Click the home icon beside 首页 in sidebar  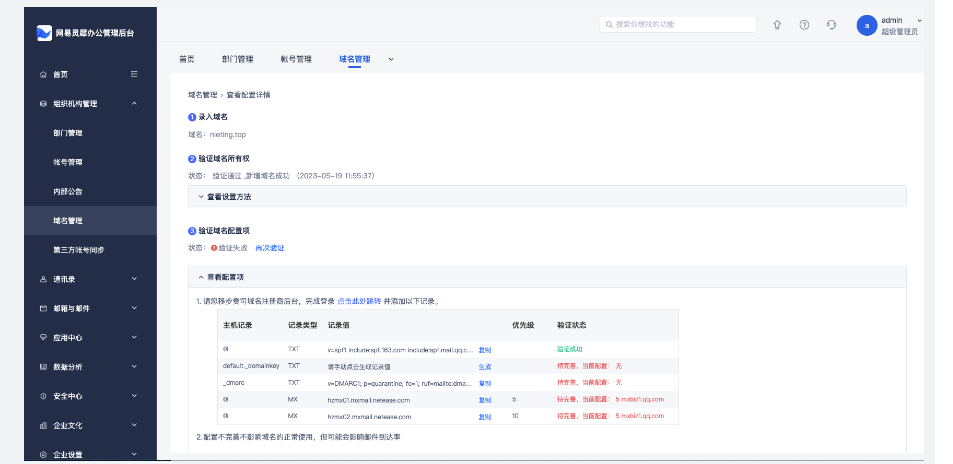point(43,75)
